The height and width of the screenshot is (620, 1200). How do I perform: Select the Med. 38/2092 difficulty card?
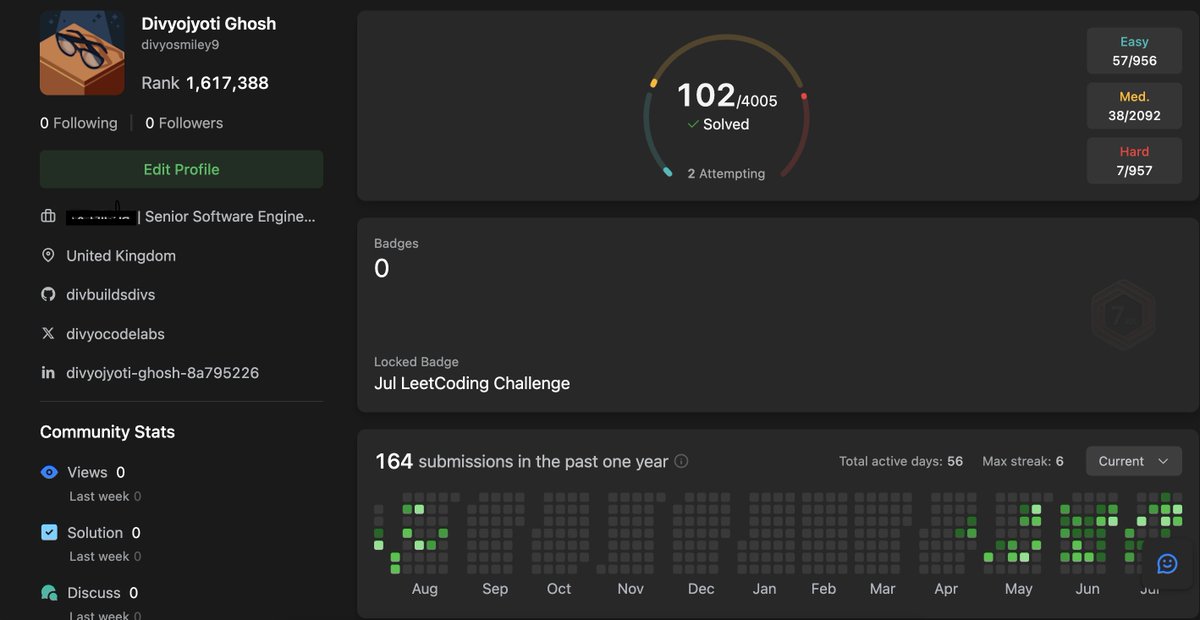(x=1134, y=106)
